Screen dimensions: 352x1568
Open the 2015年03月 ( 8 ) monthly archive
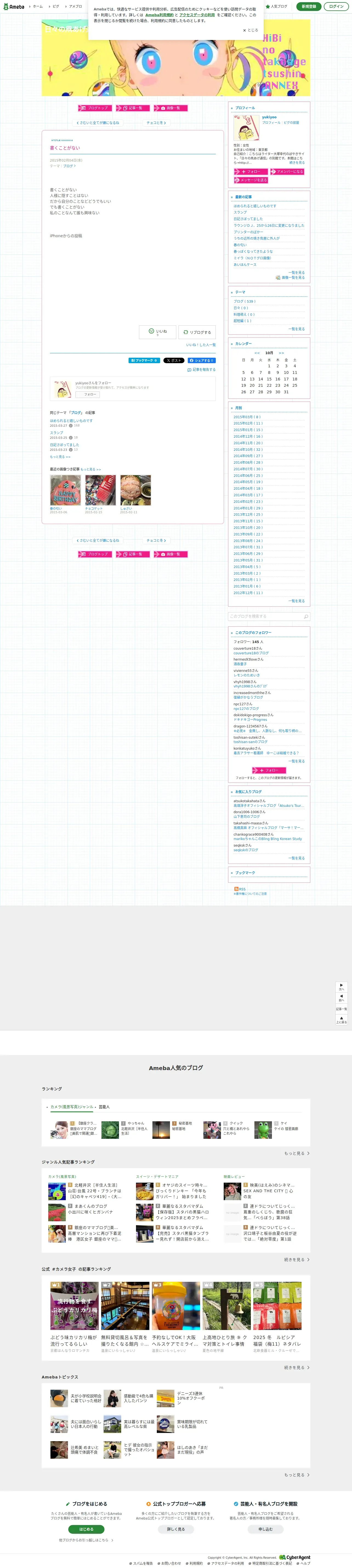click(x=247, y=417)
